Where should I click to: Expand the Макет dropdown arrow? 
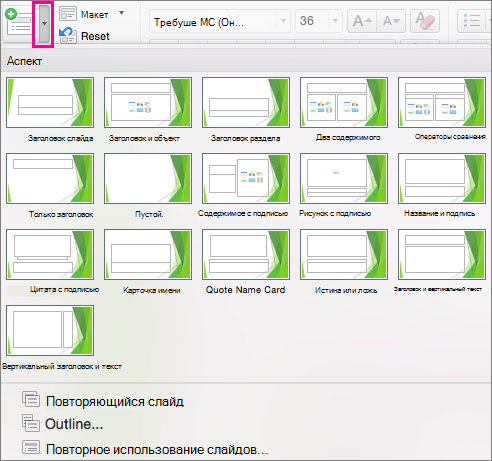pyautogui.click(x=121, y=13)
